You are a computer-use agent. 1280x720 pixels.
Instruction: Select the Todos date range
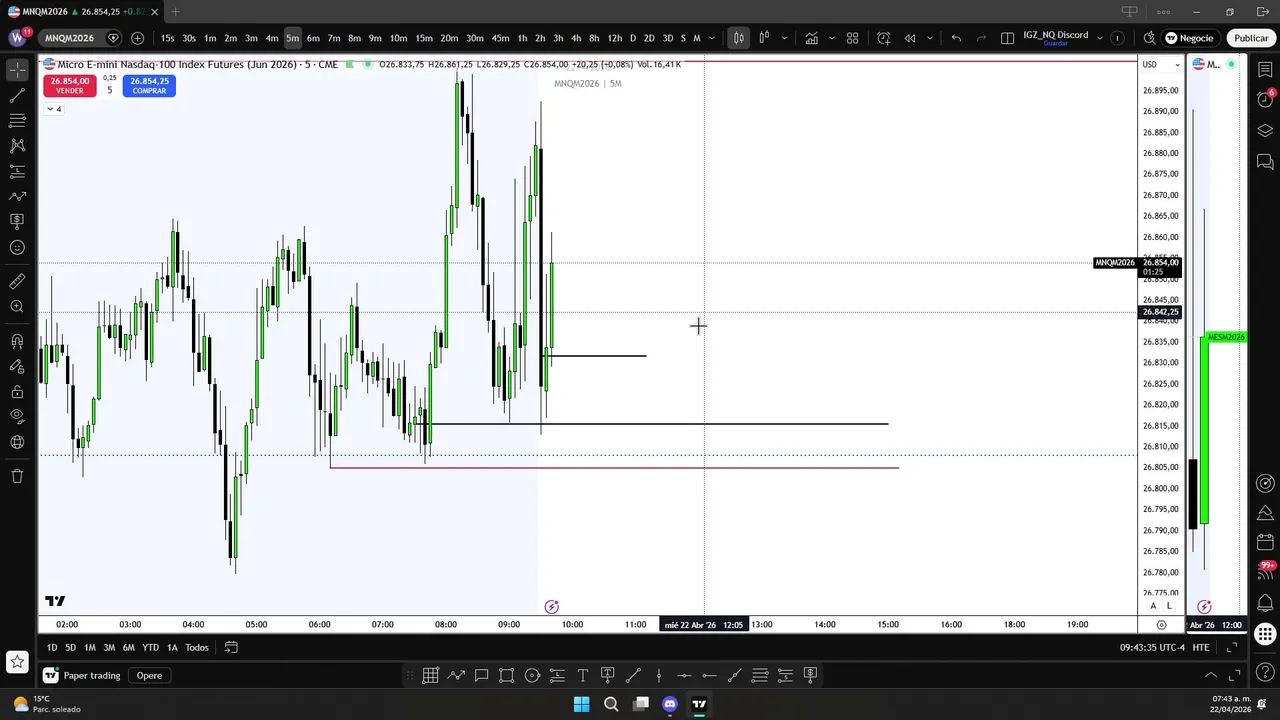click(197, 647)
